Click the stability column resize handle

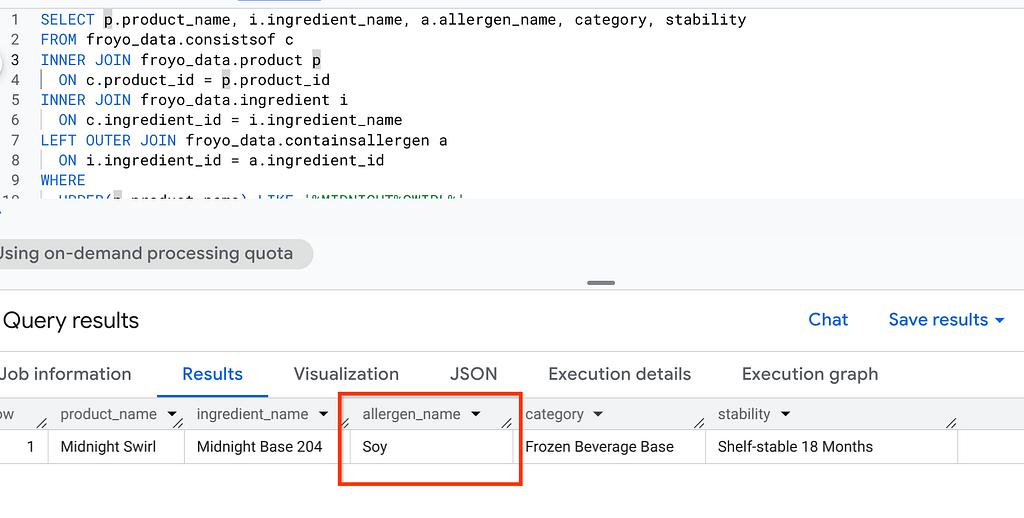(x=951, y=423)
